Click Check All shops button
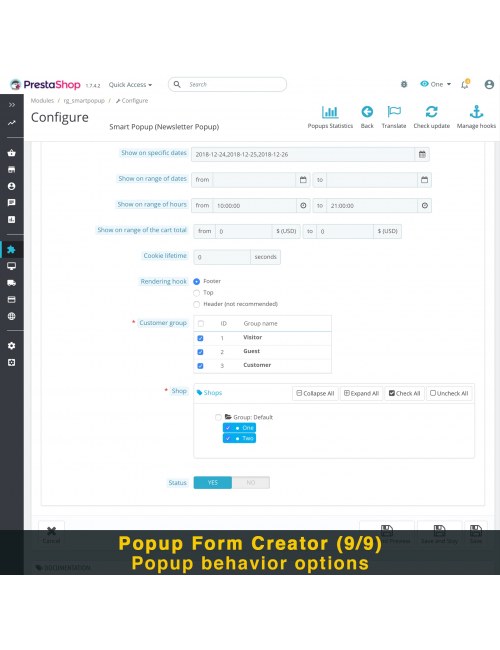This screenshot has width=500, height=650. tap(405, 393)
